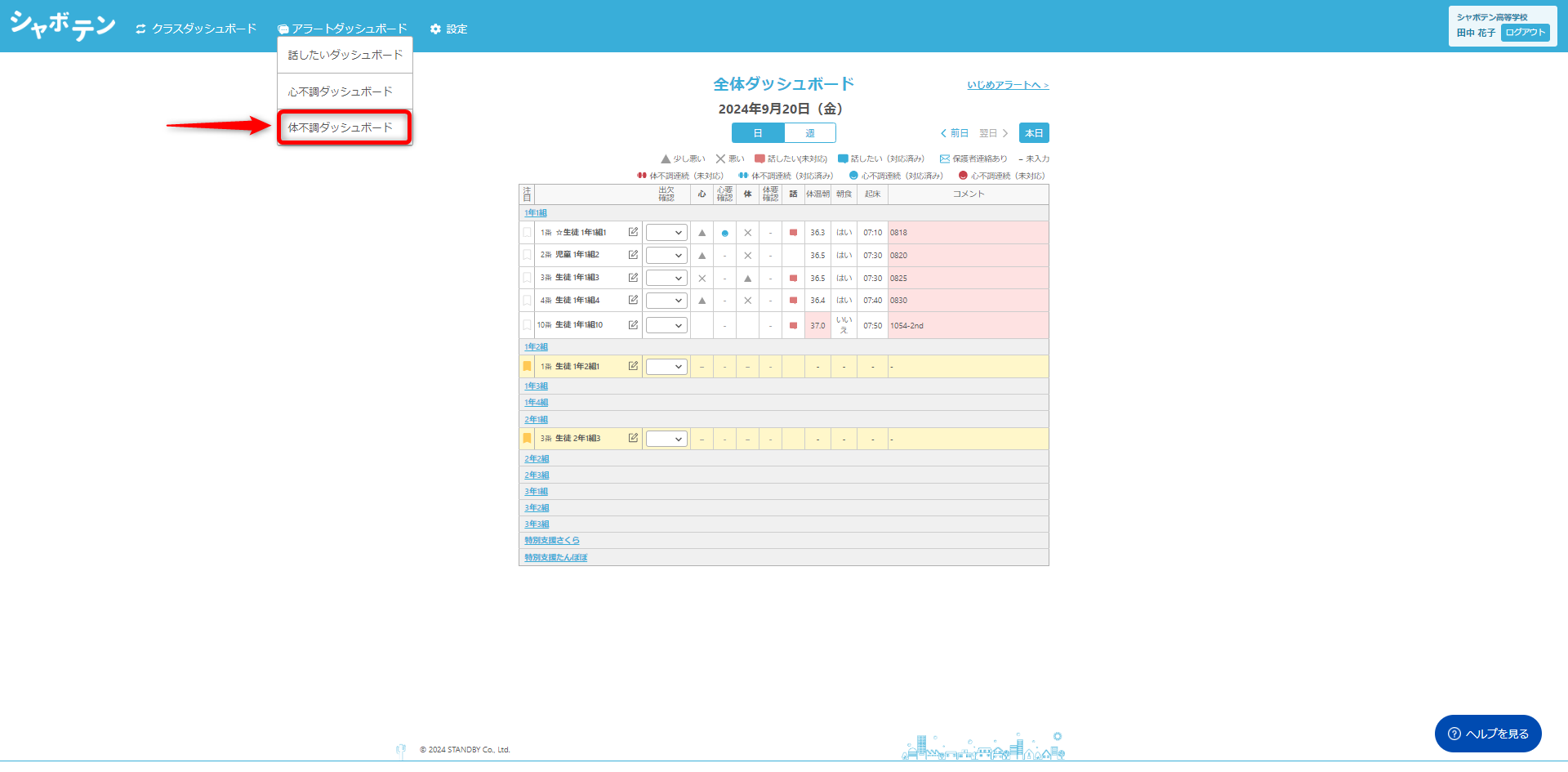This screenshot has height=772, width=1568.
Task: Open the 特別支援さくら class link
Action: [552, 541]
